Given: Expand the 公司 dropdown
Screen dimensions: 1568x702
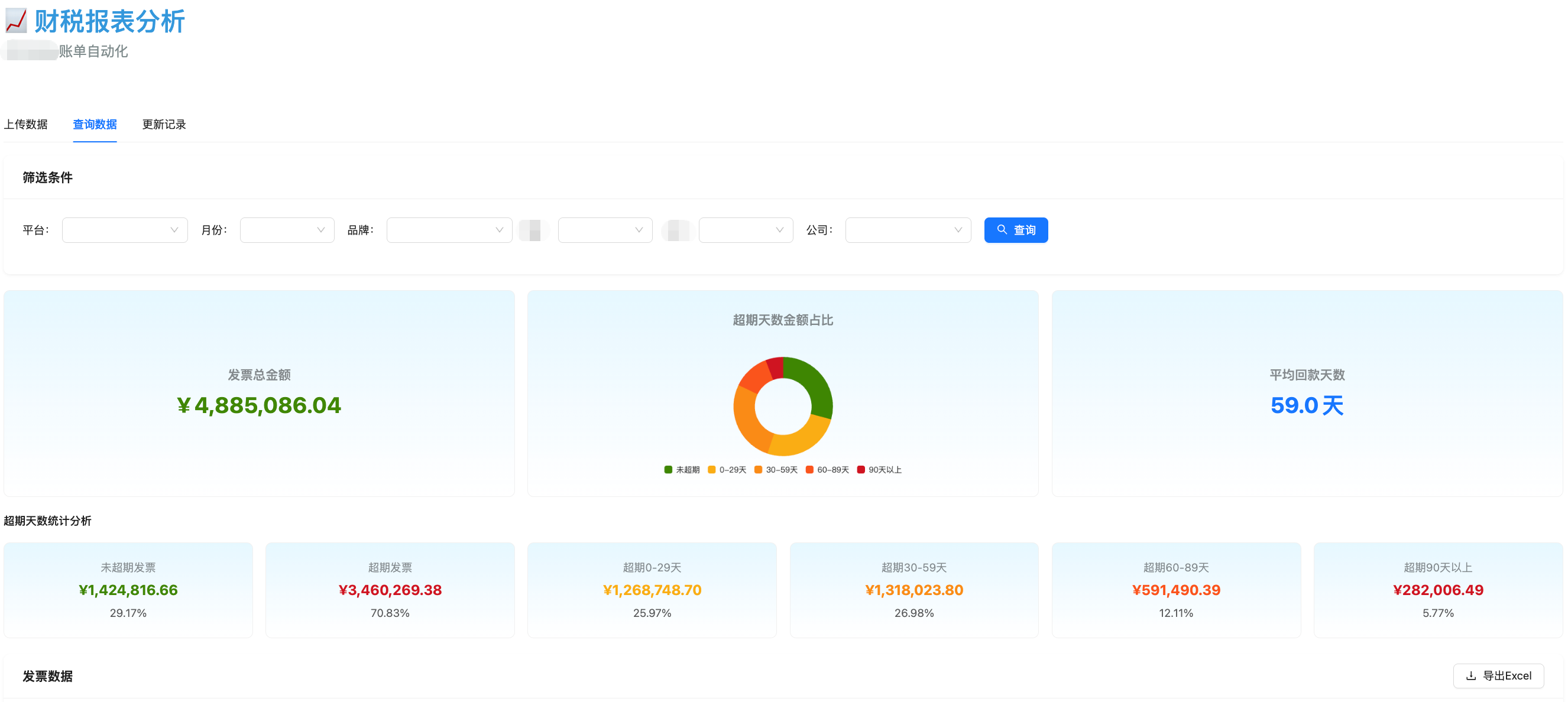Looking at the screenshot, I should click(x=908, y=230).
